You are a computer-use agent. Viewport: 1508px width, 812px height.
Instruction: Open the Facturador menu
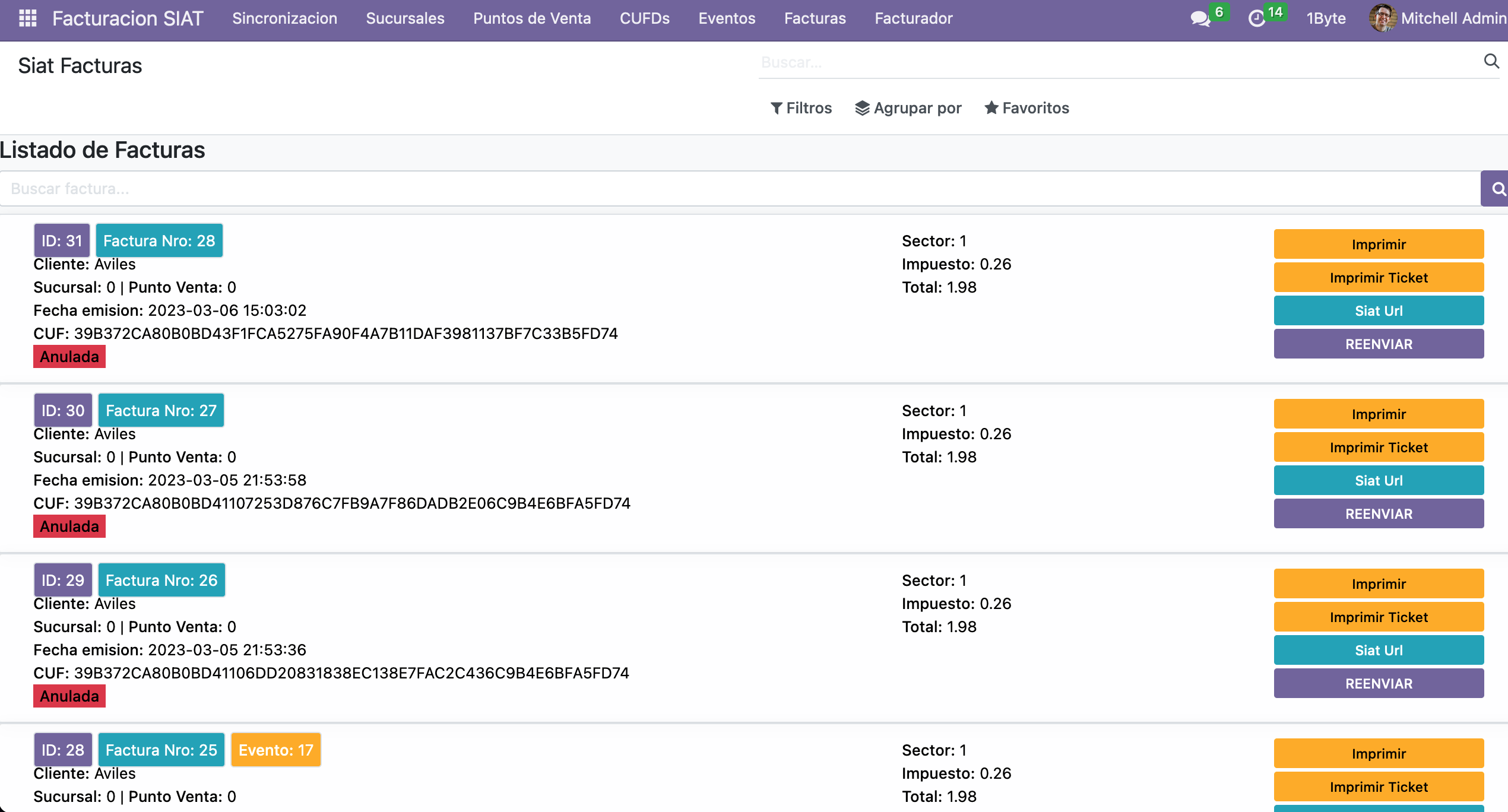tap(913, 18)
